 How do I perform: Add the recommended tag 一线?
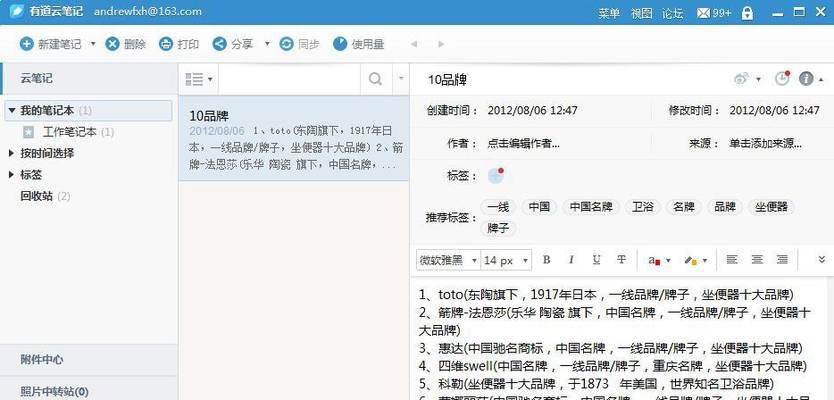click(x=498, y=207)
